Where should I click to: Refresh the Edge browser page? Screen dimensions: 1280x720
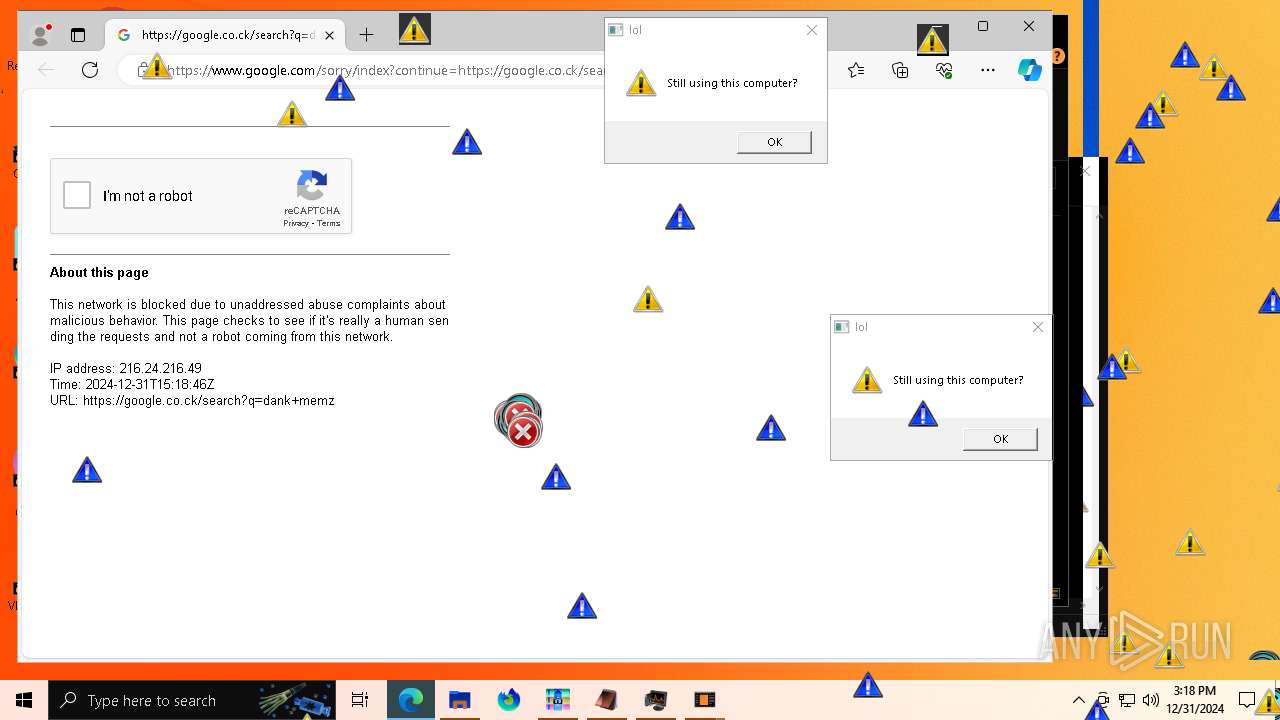90,70
